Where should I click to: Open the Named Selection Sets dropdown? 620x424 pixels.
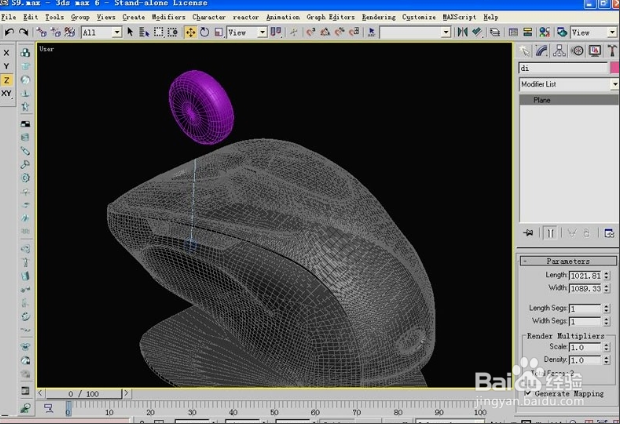click(x=415, y=32)
